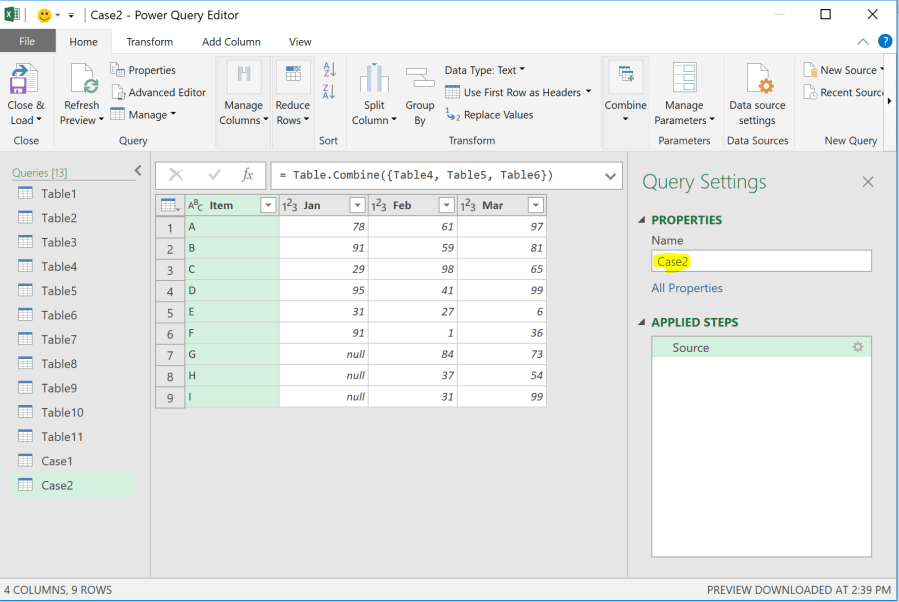
Task: Collapse the APPLIED STEPS section
Action: [x=642, y=322]
